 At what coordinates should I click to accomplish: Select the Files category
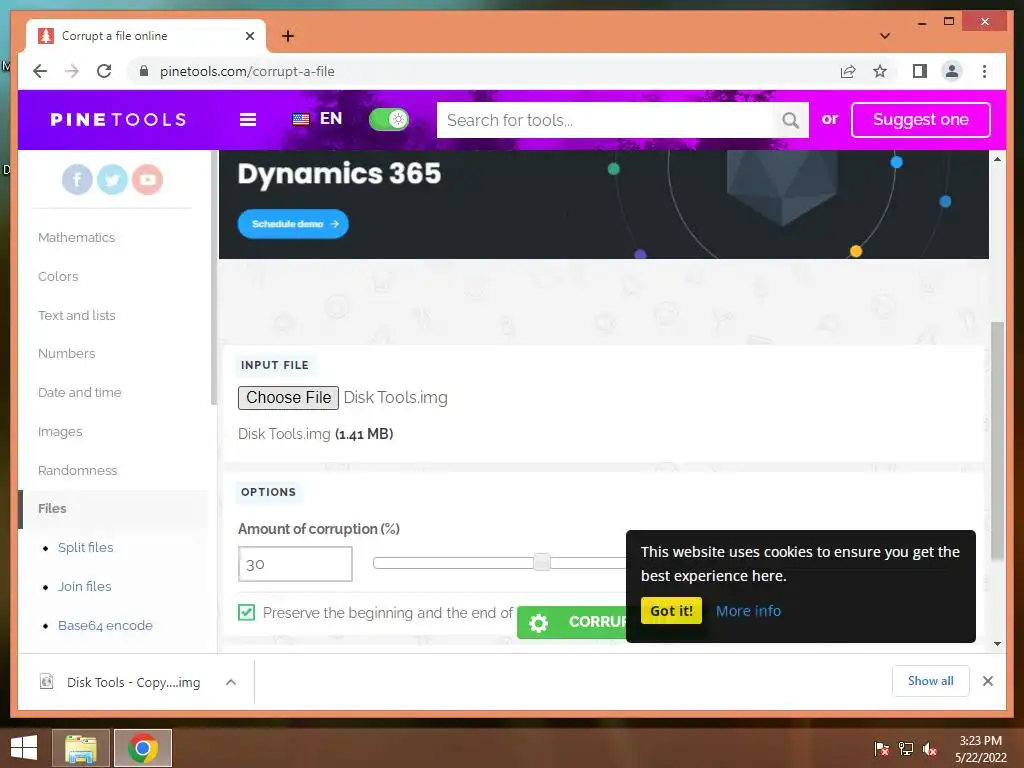(x=52, y=508)
